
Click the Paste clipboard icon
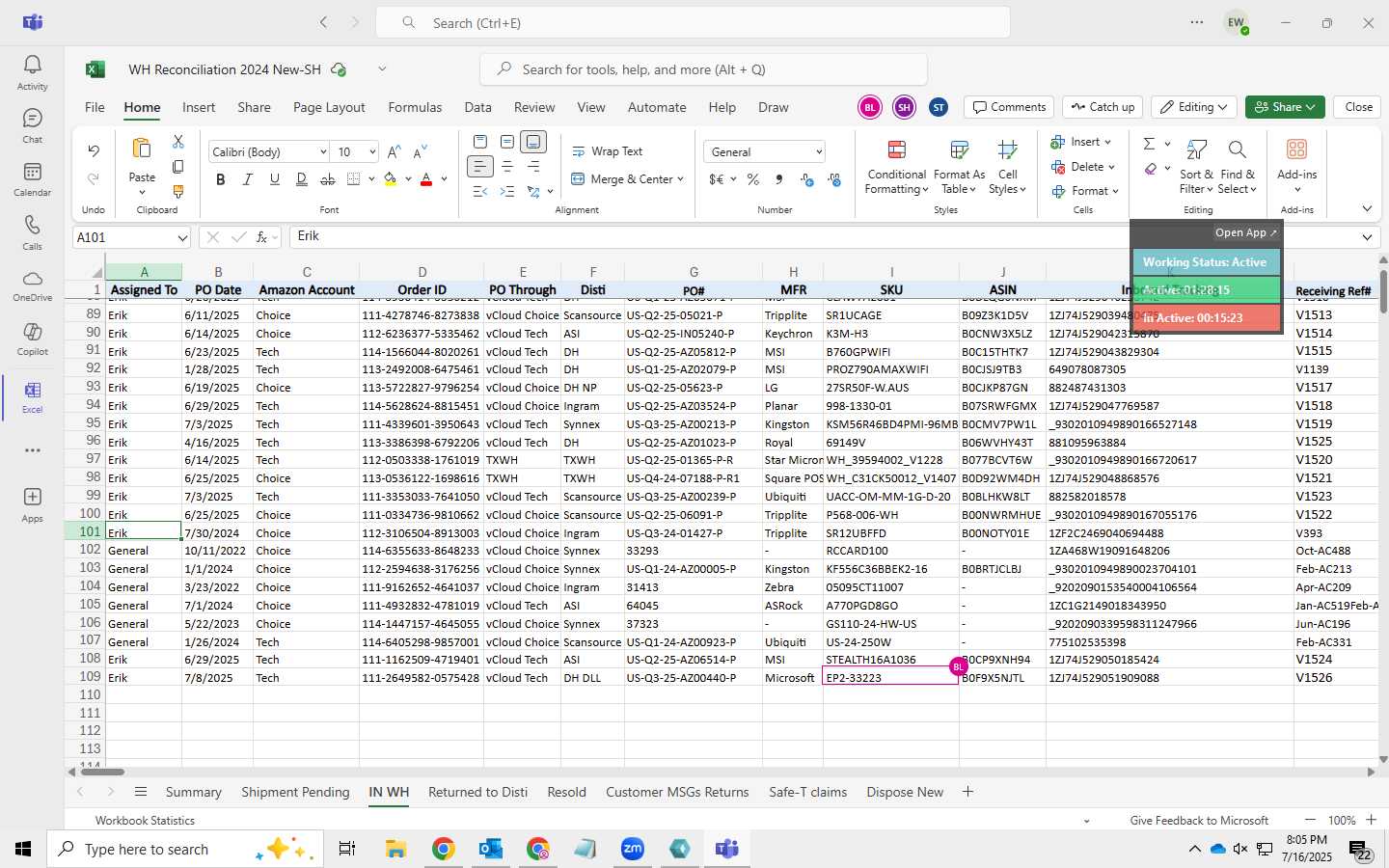(142, 149)
